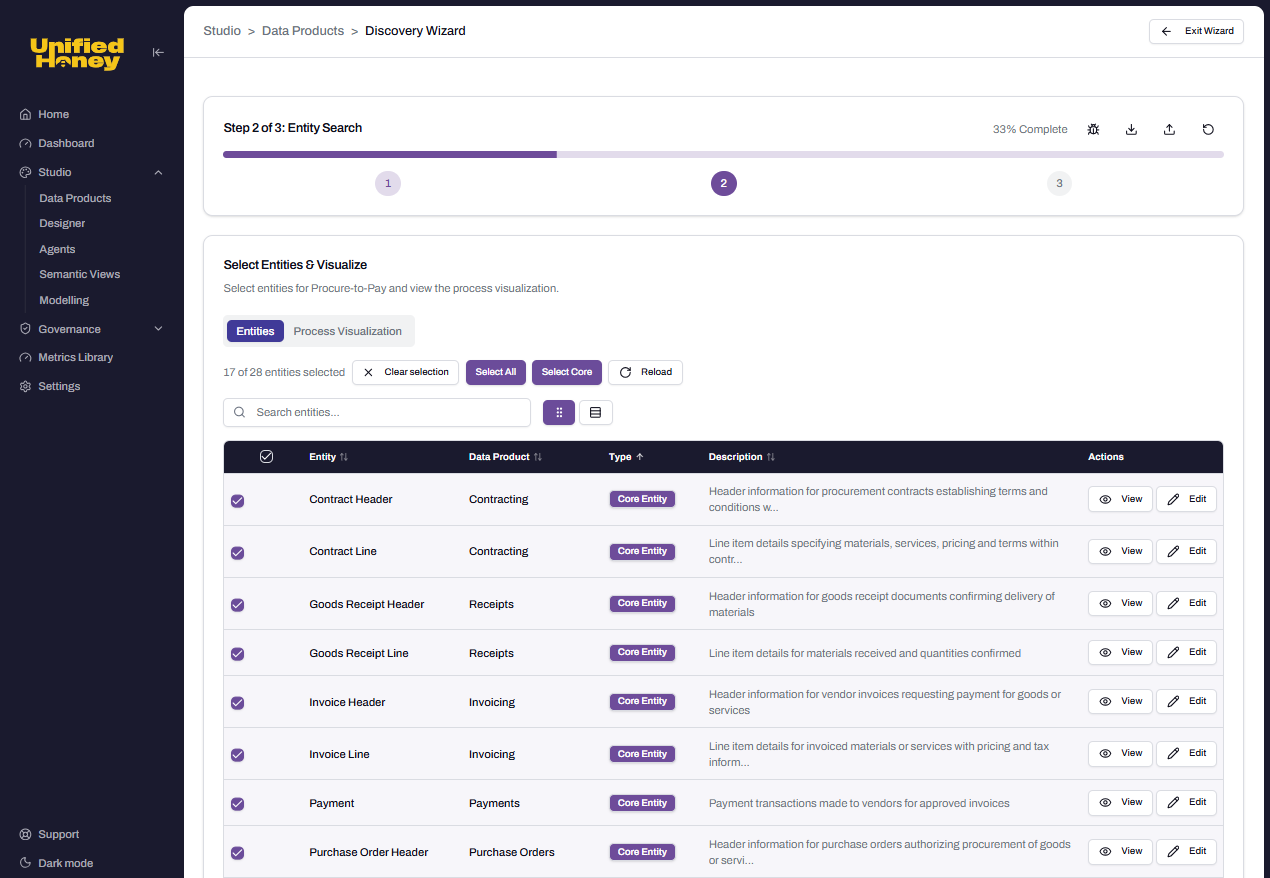Uncheck the Payment entity row

coord(237,802)
